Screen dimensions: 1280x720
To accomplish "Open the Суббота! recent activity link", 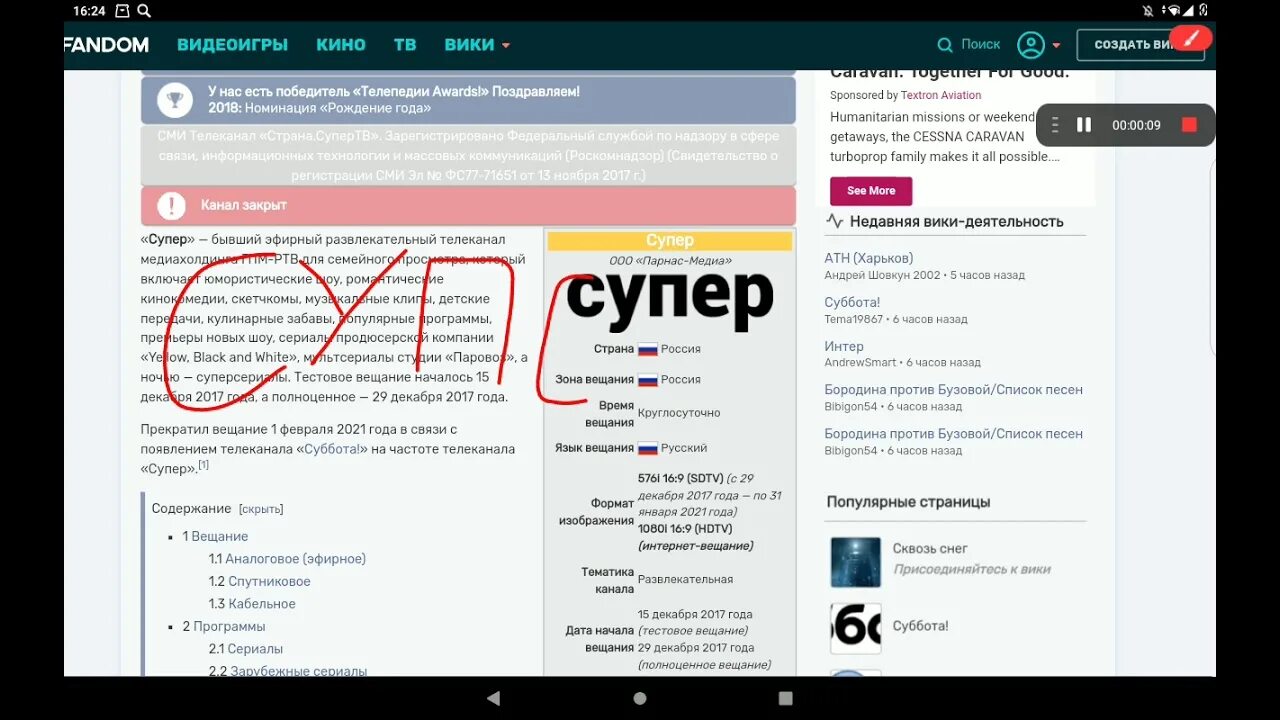I will 852,302.
